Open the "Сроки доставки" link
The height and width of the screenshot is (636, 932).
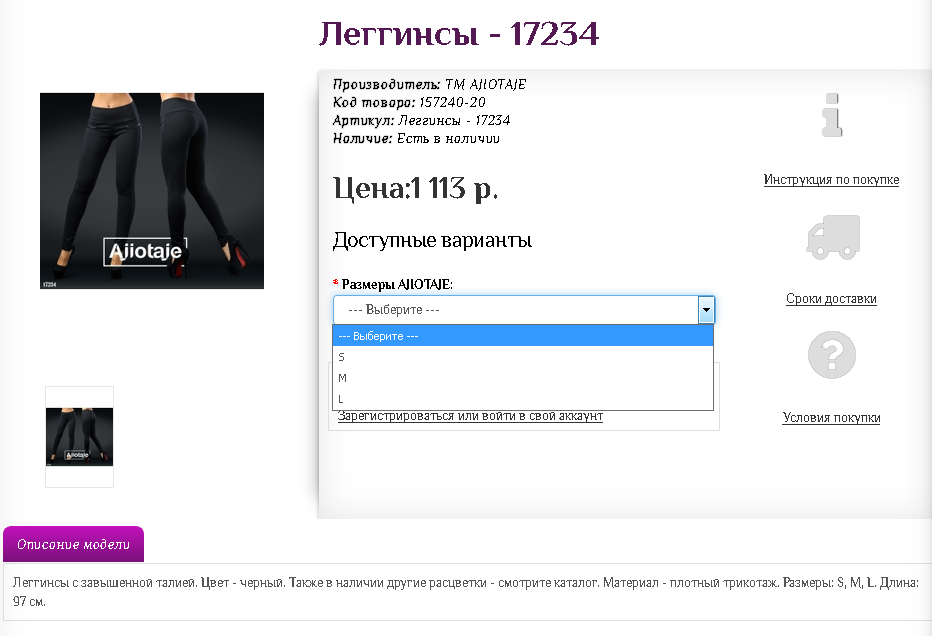[x=830, y=299]
